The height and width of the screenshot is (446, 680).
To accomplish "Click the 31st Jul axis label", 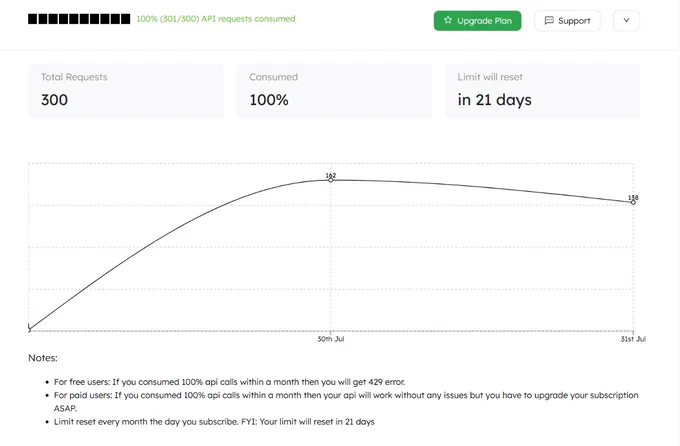I will 633,339.
